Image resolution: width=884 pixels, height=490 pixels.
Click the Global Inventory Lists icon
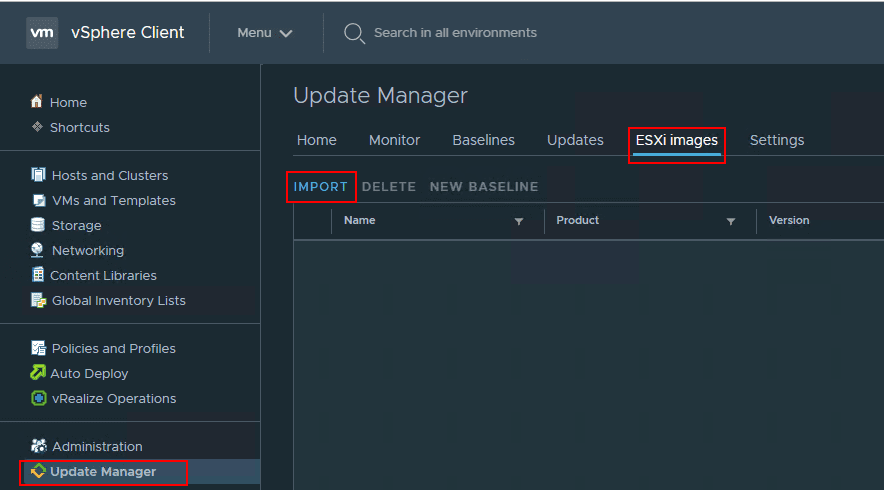(x=38, y=300)
